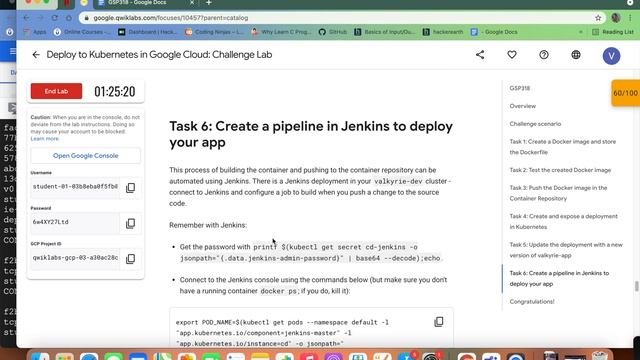Follow the Learn more link
Image resolution: width=640 pixels, height=360 pixels.
click(x=45, y=139)
